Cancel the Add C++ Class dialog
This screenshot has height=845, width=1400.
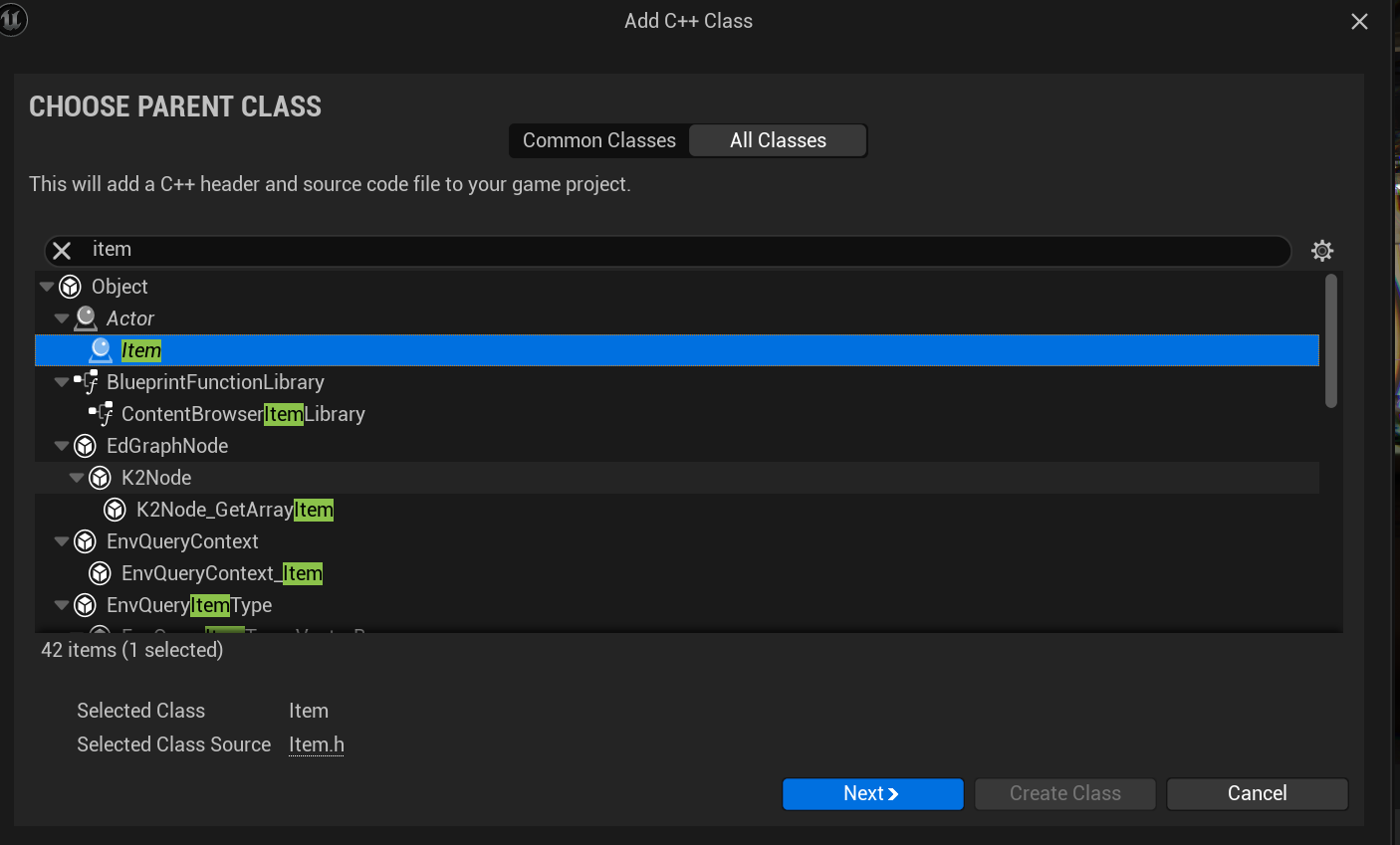click(x=1257, y=794)
